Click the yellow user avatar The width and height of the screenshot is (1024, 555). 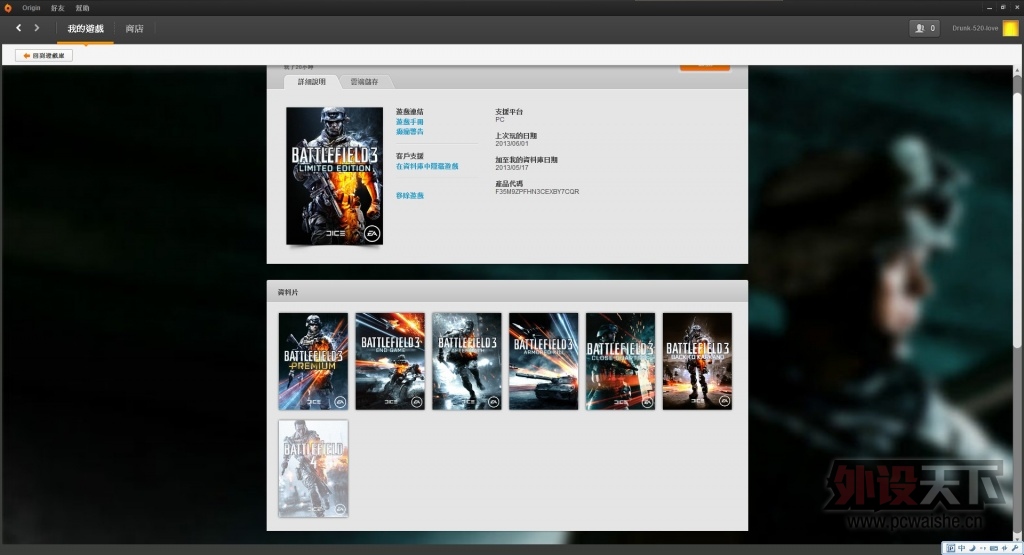[1010, 28]
